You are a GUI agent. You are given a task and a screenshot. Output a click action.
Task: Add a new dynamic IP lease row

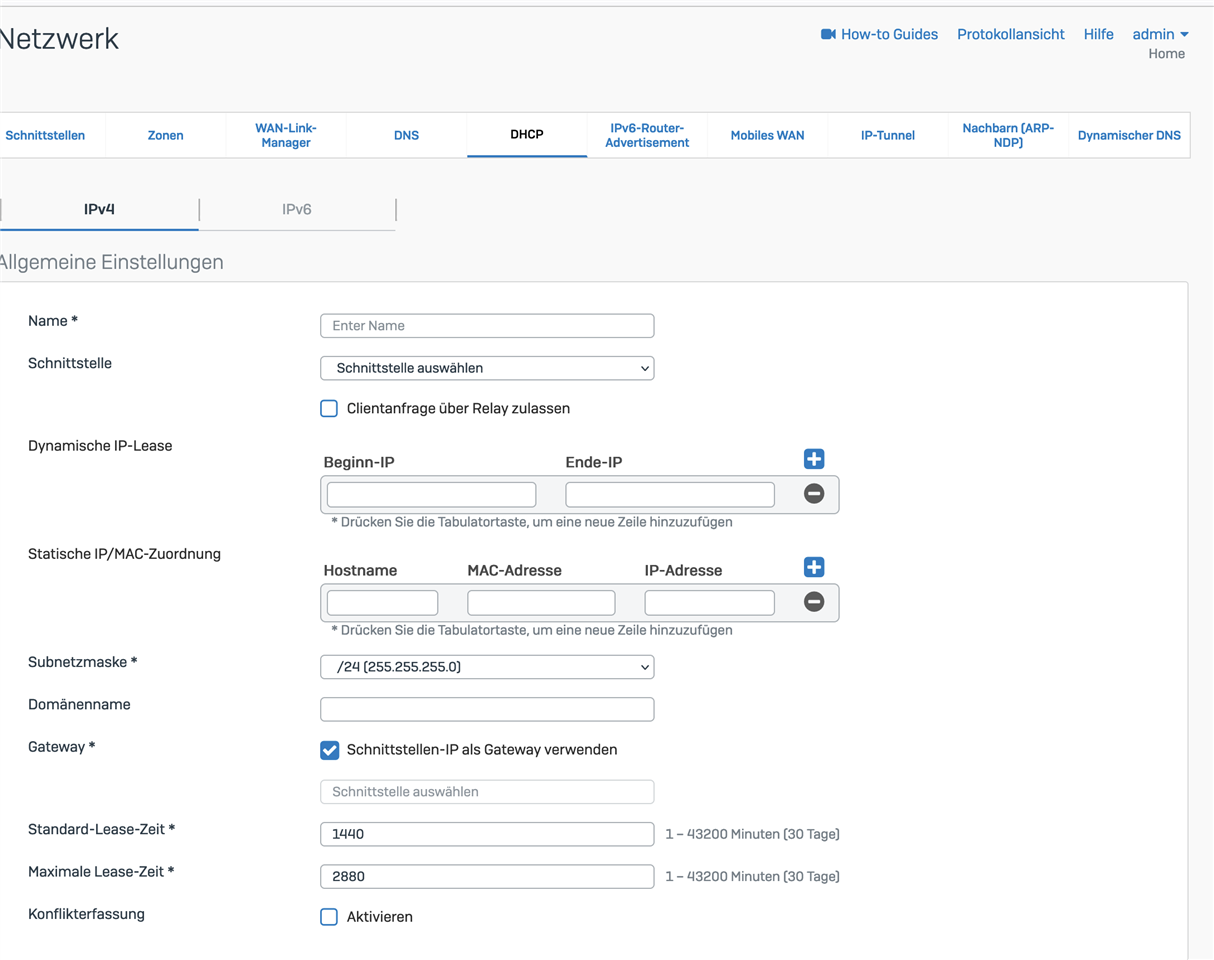click(814, 459)
